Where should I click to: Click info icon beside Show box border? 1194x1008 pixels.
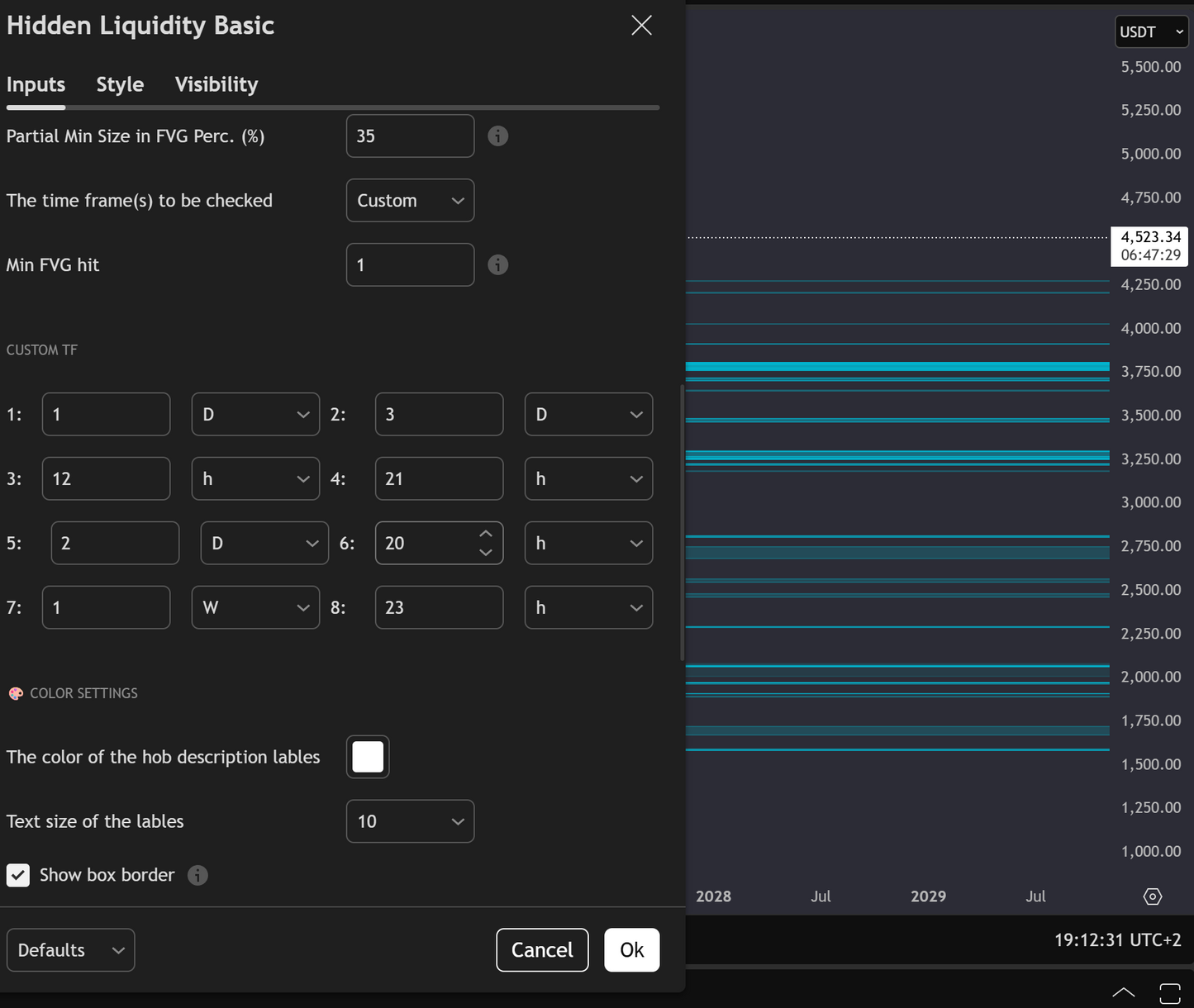(197, 875)
